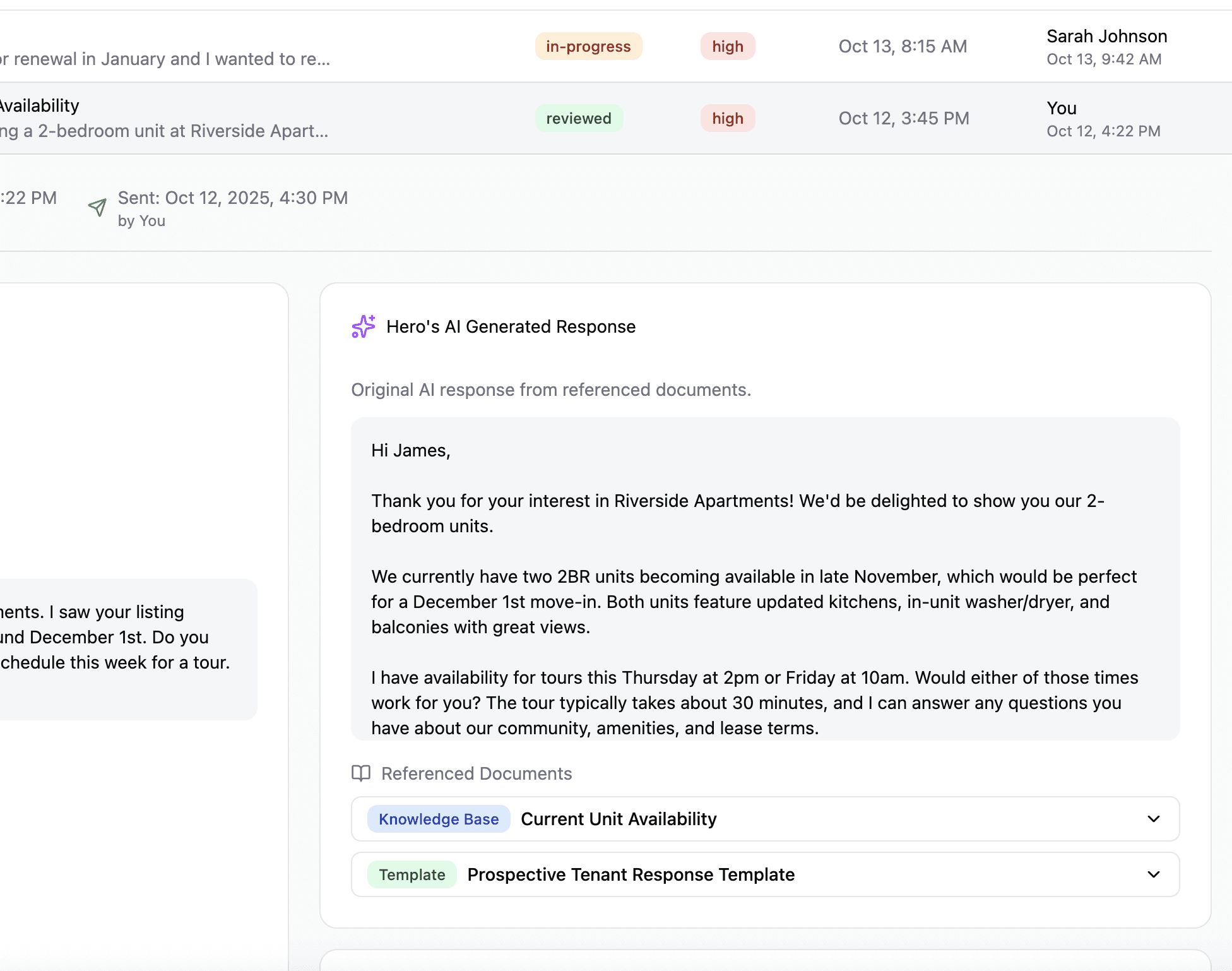
Task: Click the Oct 13, 8:15 AM date
Action: (903, 46)
